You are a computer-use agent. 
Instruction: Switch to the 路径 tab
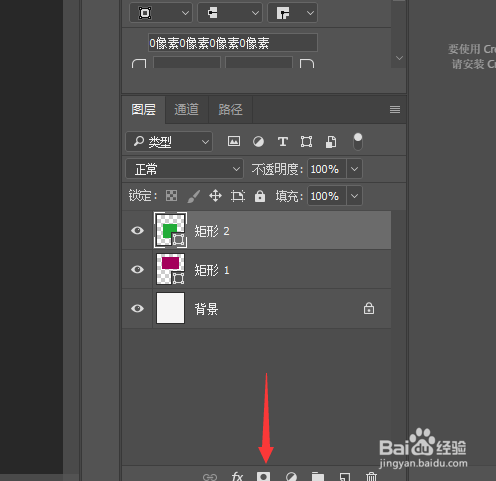[230, 110]
